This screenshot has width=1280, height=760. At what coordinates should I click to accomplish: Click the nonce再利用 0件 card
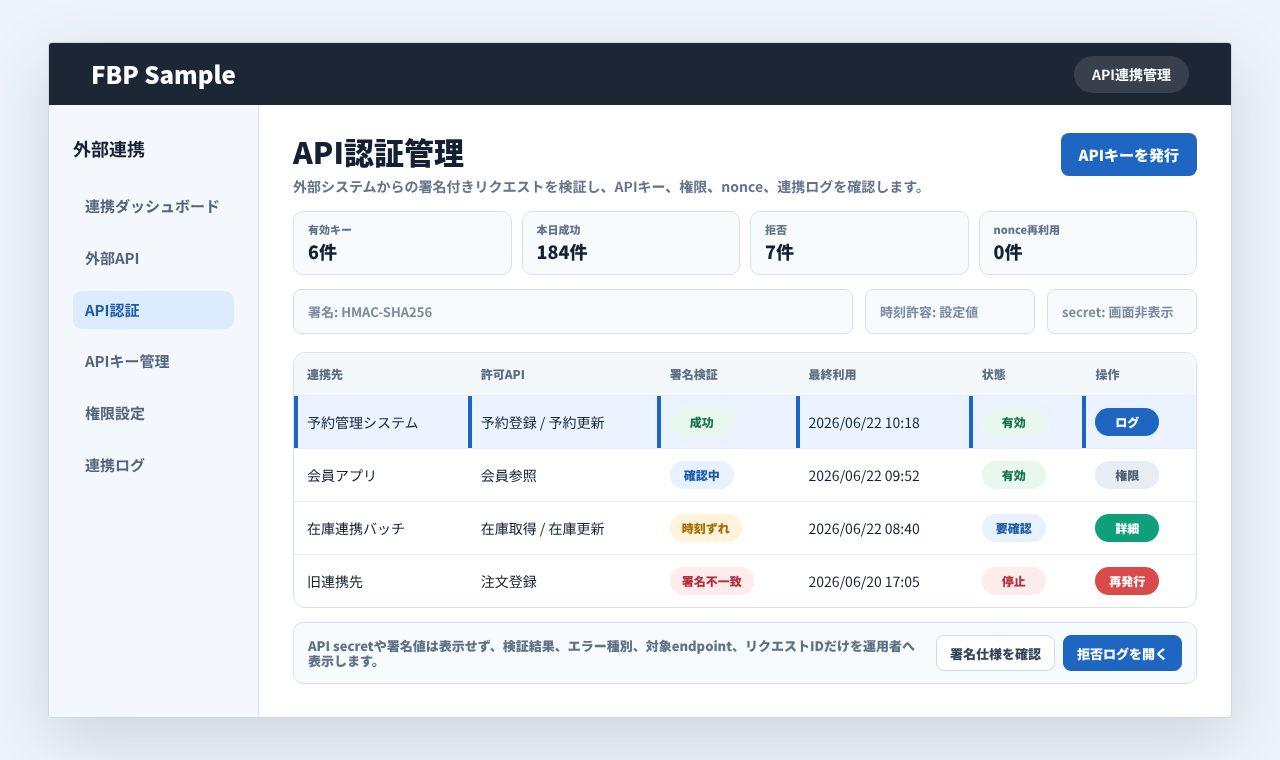(1088, 243)
